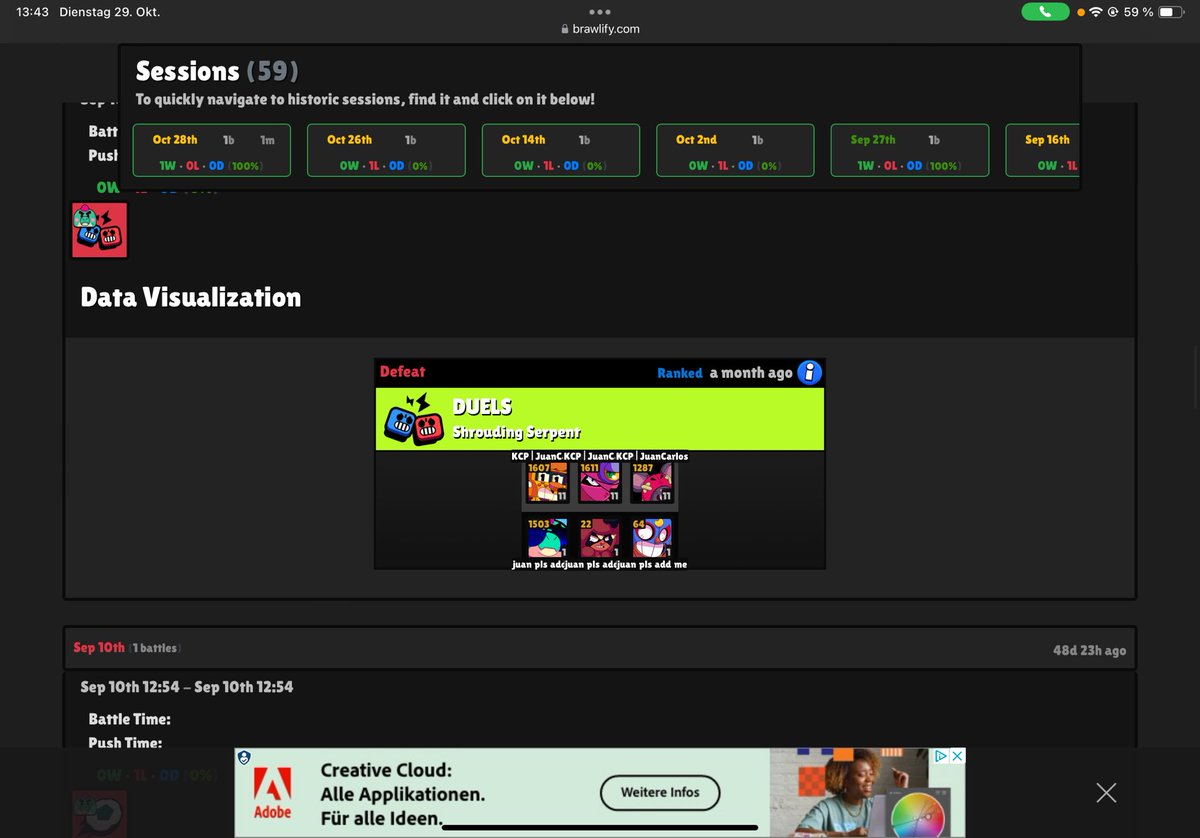Select brawler portrait with 1611 trophies
1200x838 pixels.
point(600,483)
